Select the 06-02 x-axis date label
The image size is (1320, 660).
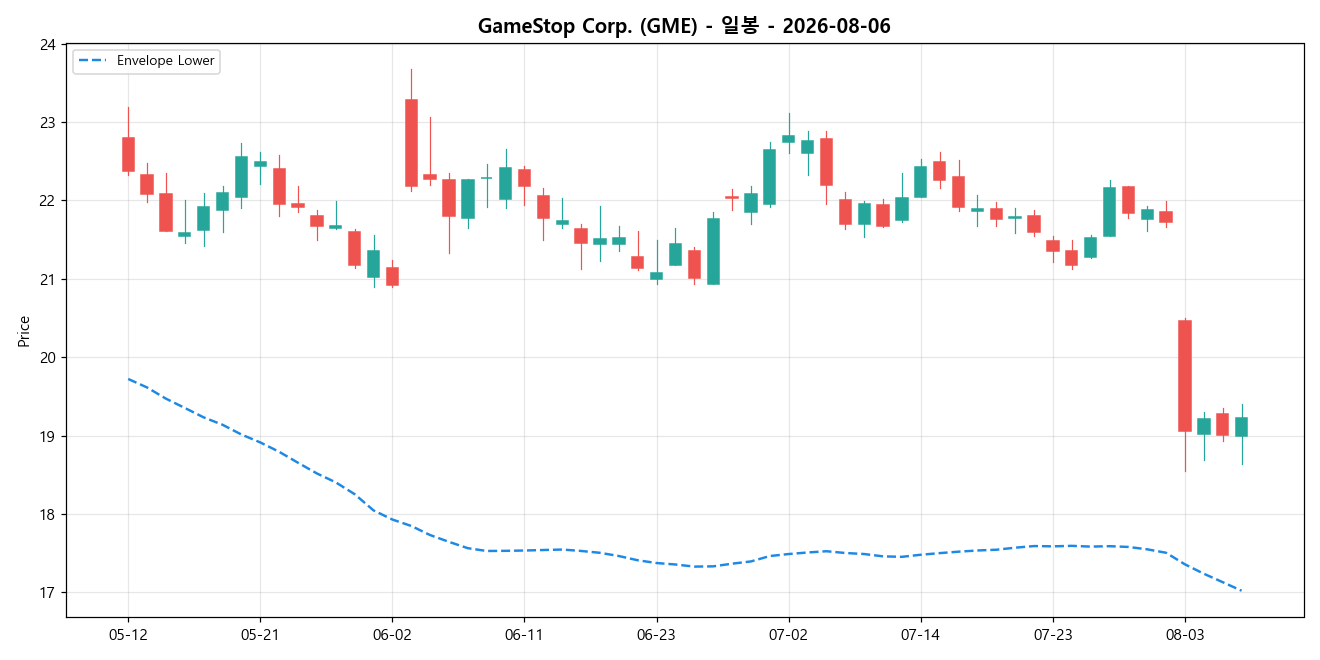392,635
